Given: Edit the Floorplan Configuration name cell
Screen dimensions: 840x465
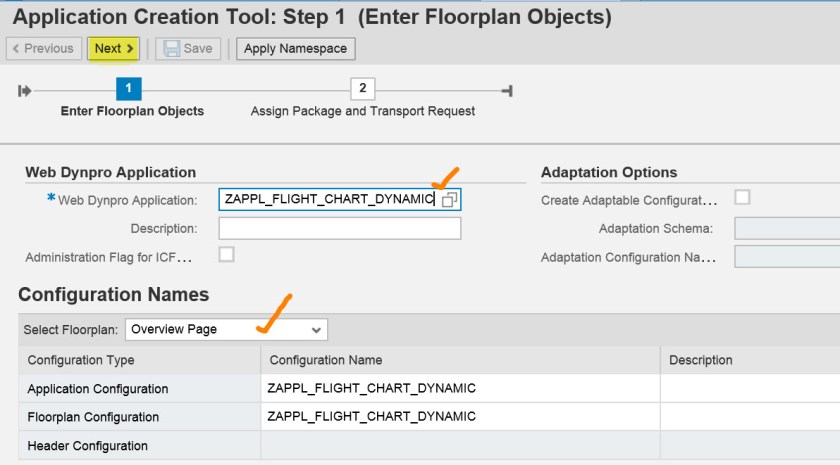Looking at the screenshot, I should (459, 417).
